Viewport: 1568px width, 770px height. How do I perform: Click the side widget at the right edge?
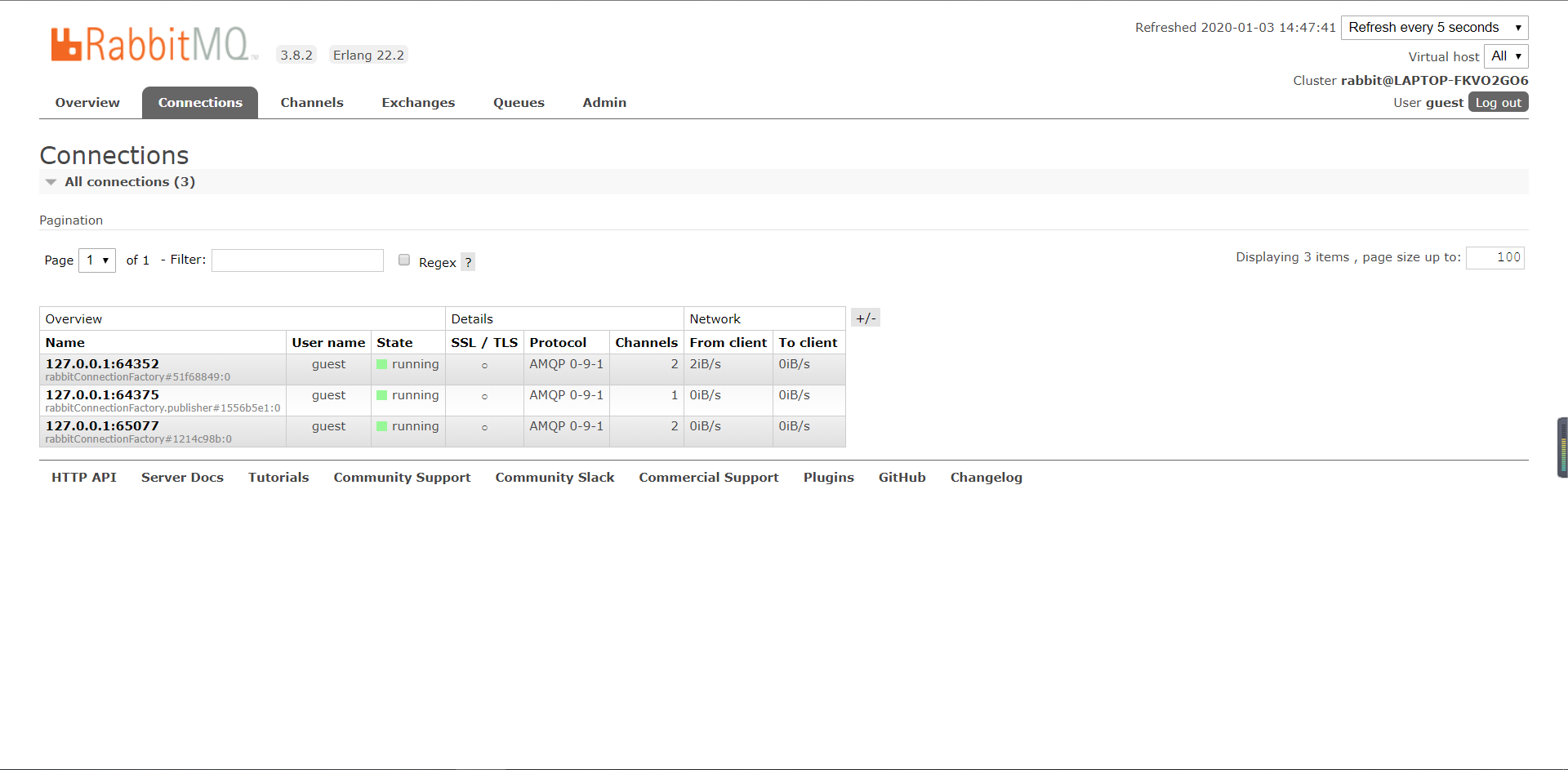click(1562, 447)
